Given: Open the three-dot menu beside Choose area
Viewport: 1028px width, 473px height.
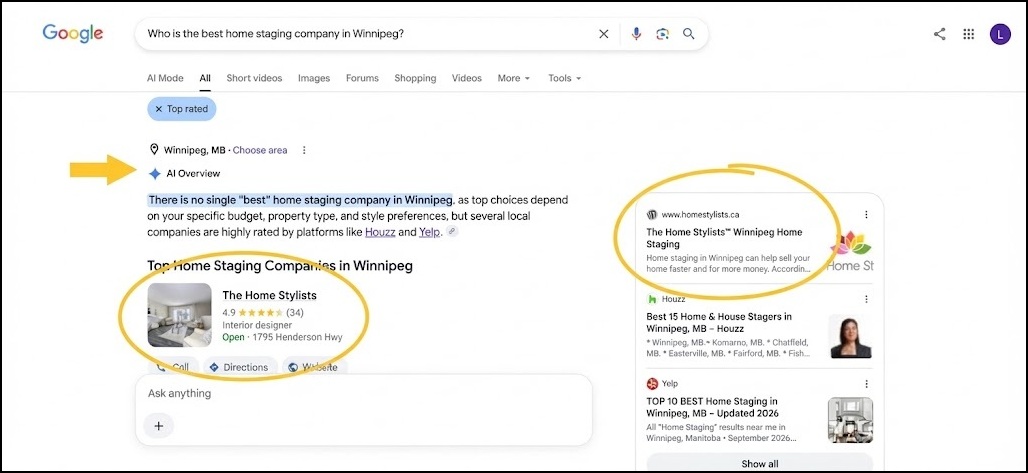Looking at the screenshot, I should click(x=304, y=150).
